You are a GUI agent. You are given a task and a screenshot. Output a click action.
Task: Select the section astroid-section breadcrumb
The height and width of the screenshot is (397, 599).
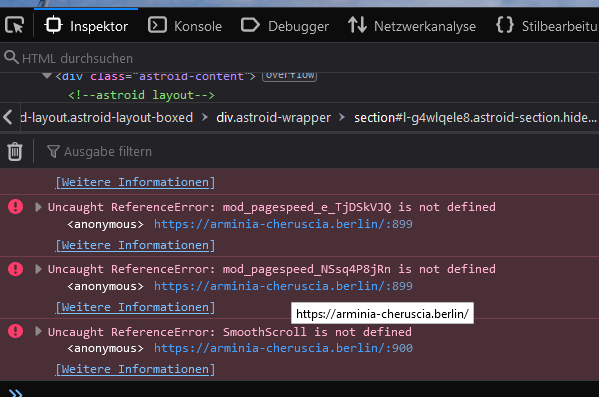pyautogui.click(x=475, y=117)
